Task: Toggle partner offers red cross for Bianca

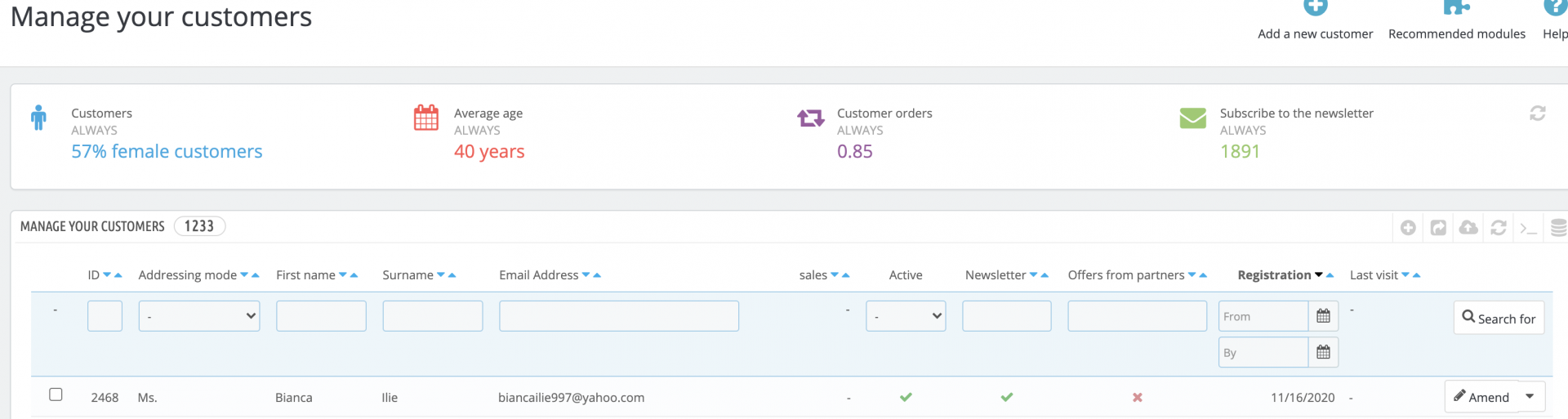Action: click(1137, 398)
